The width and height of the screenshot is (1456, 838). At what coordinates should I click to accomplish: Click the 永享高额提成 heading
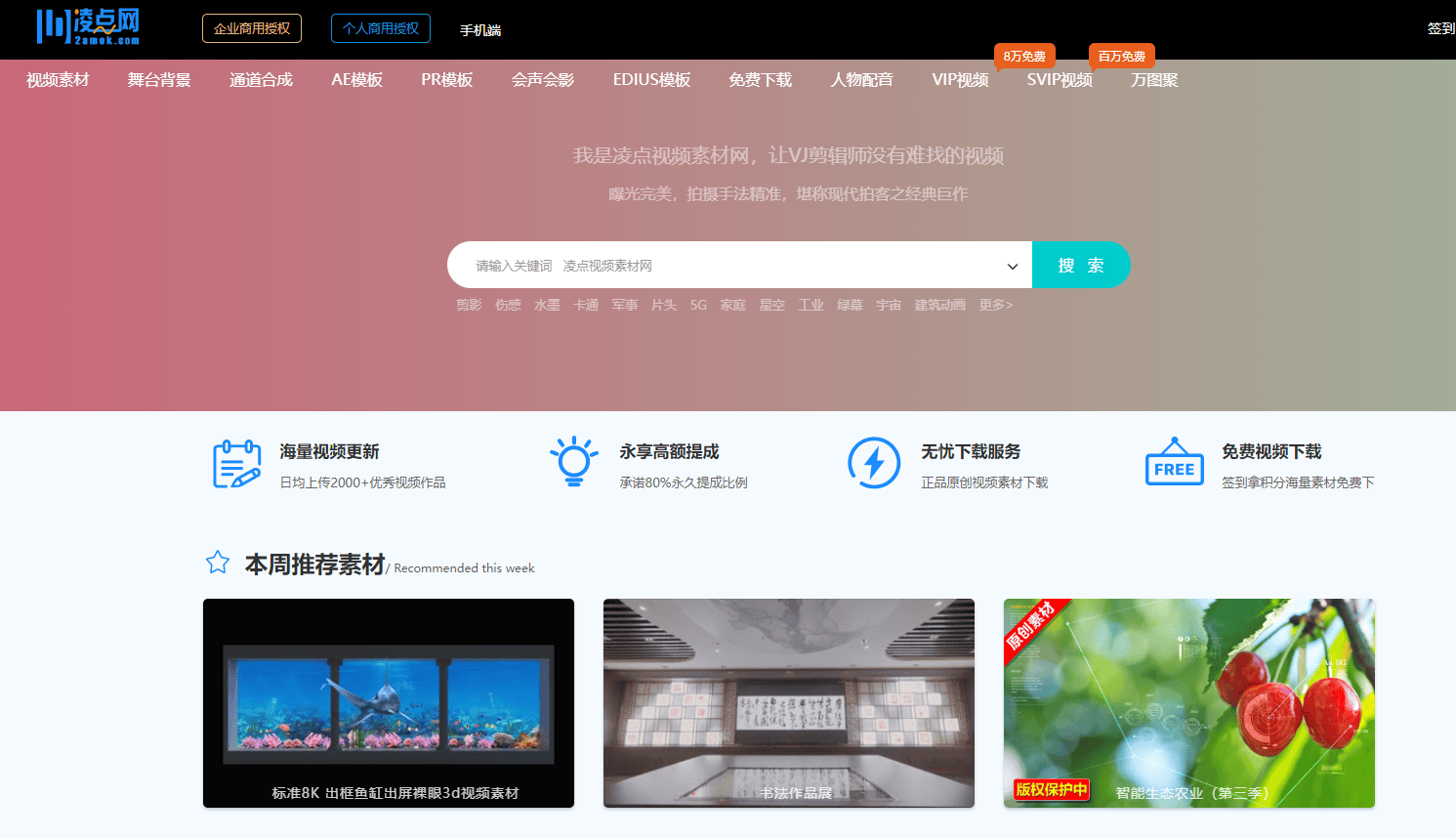(669, 451)
